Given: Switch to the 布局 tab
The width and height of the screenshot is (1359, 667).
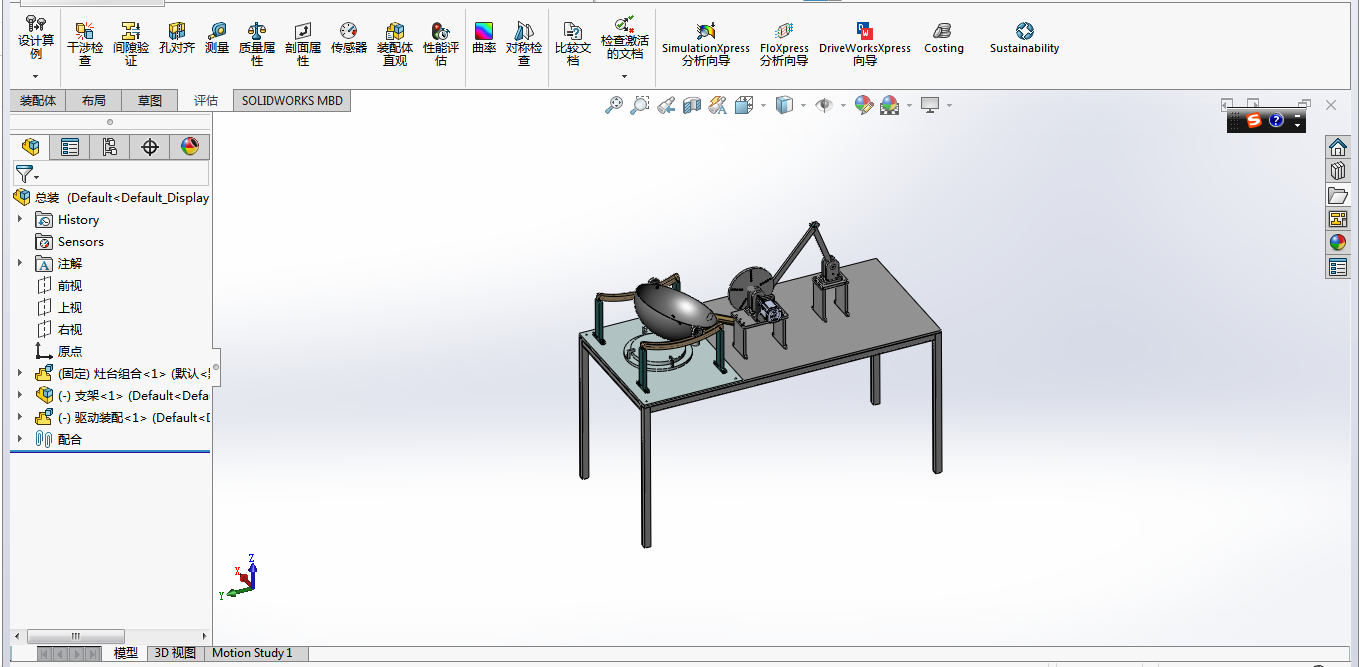Looking at the screenshot, I should pyautogui.click(x=93, y=101).
